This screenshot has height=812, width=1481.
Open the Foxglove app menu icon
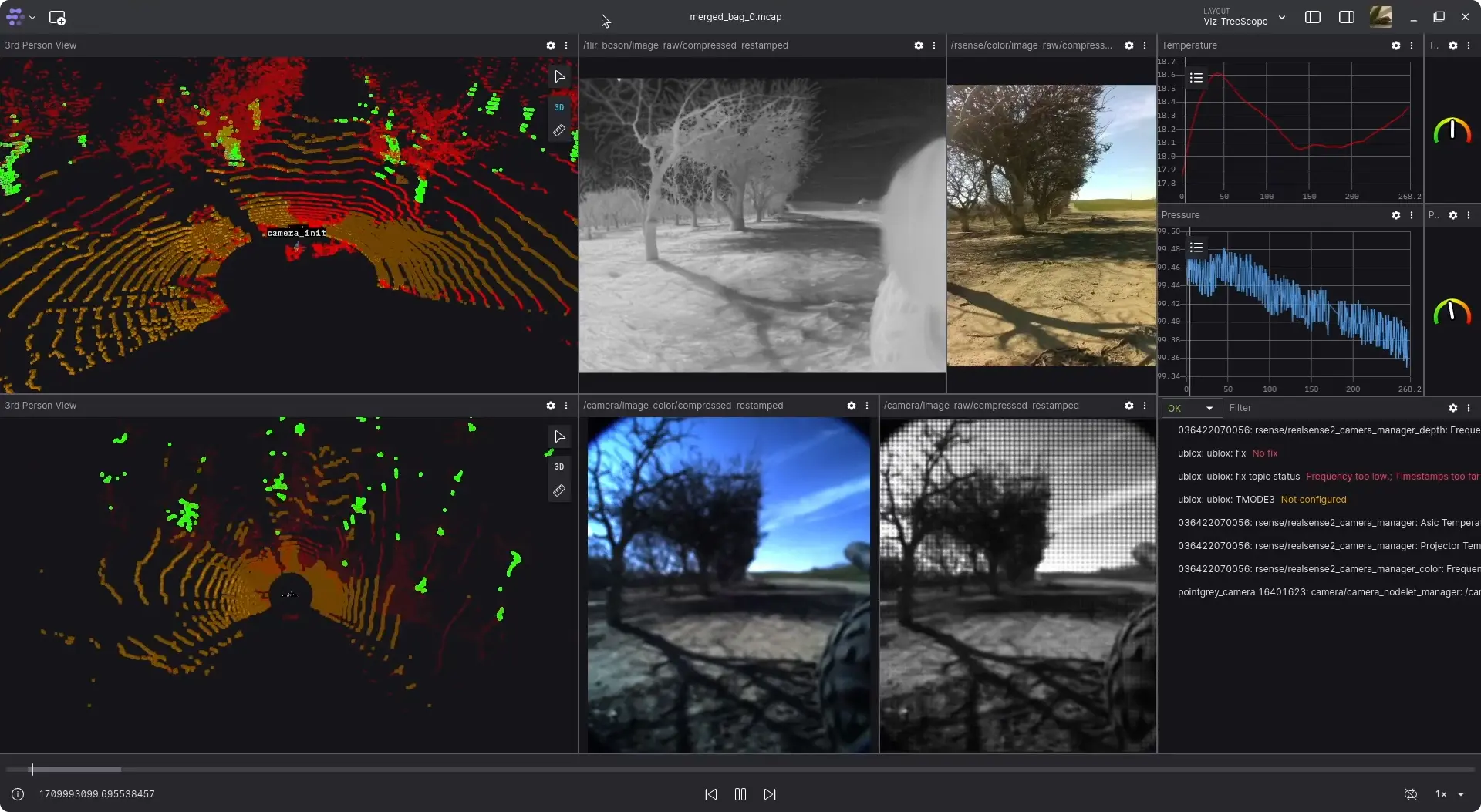(16, 17)
